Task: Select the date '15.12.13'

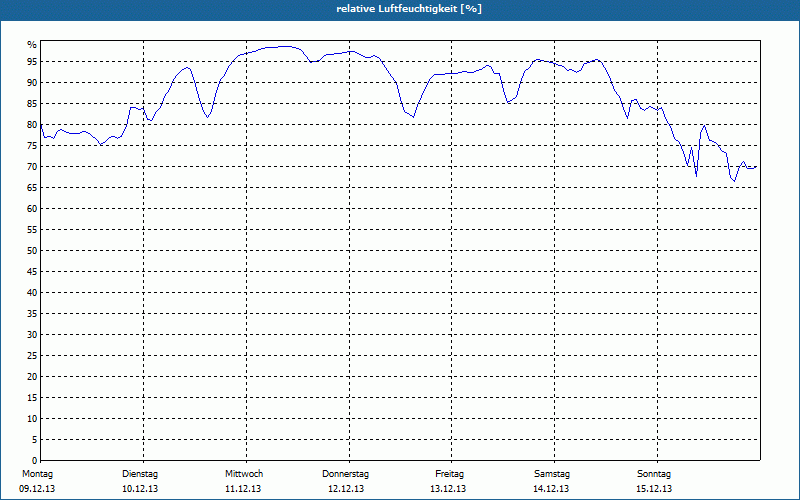Action: (654, 489)
